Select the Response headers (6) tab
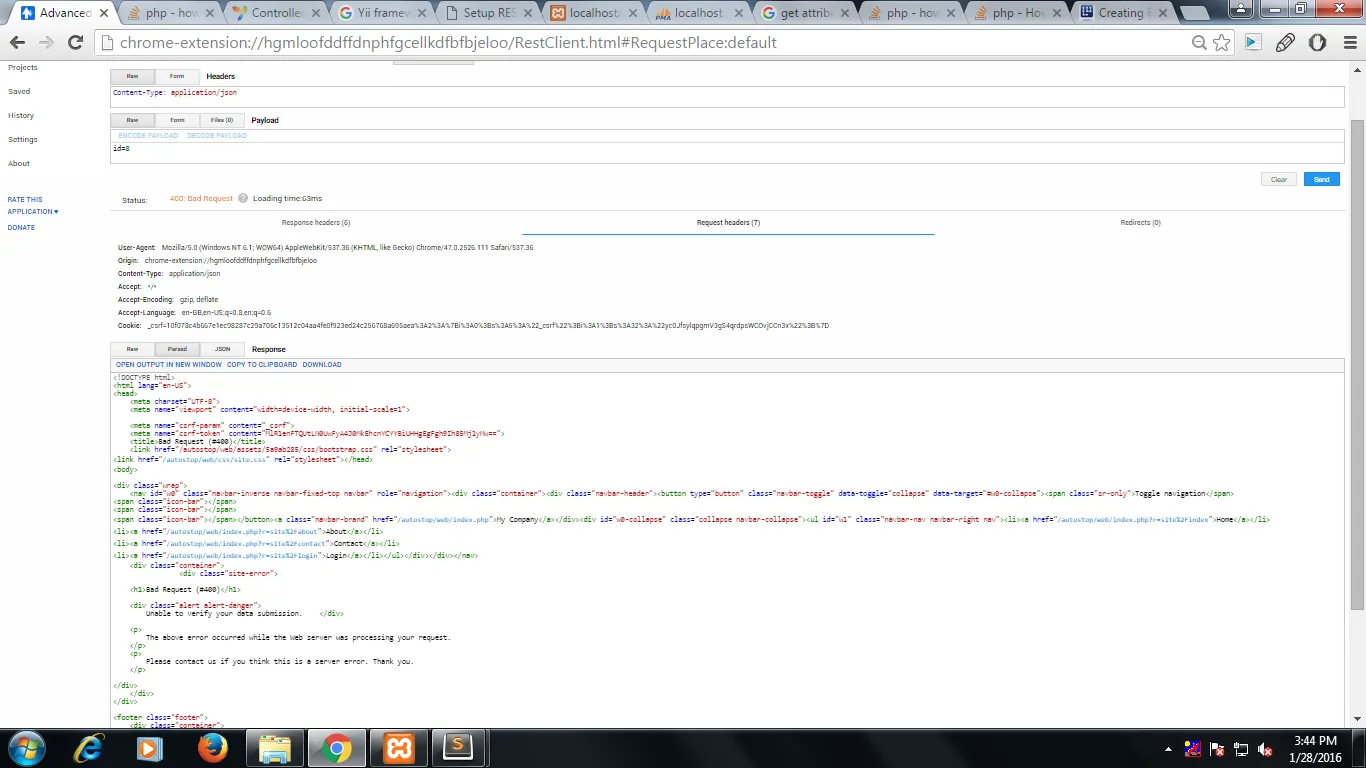Viewport: 1366px width, 768px height. 316,223
